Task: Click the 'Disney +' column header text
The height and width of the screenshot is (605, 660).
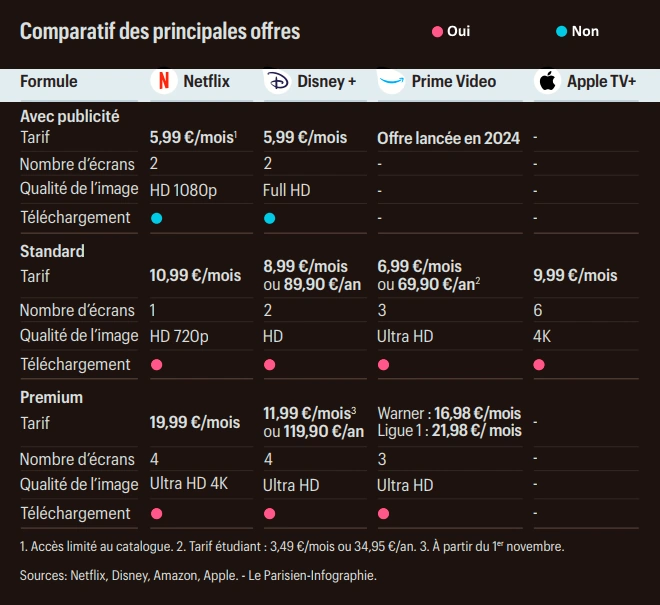Action: pos(327,81)
